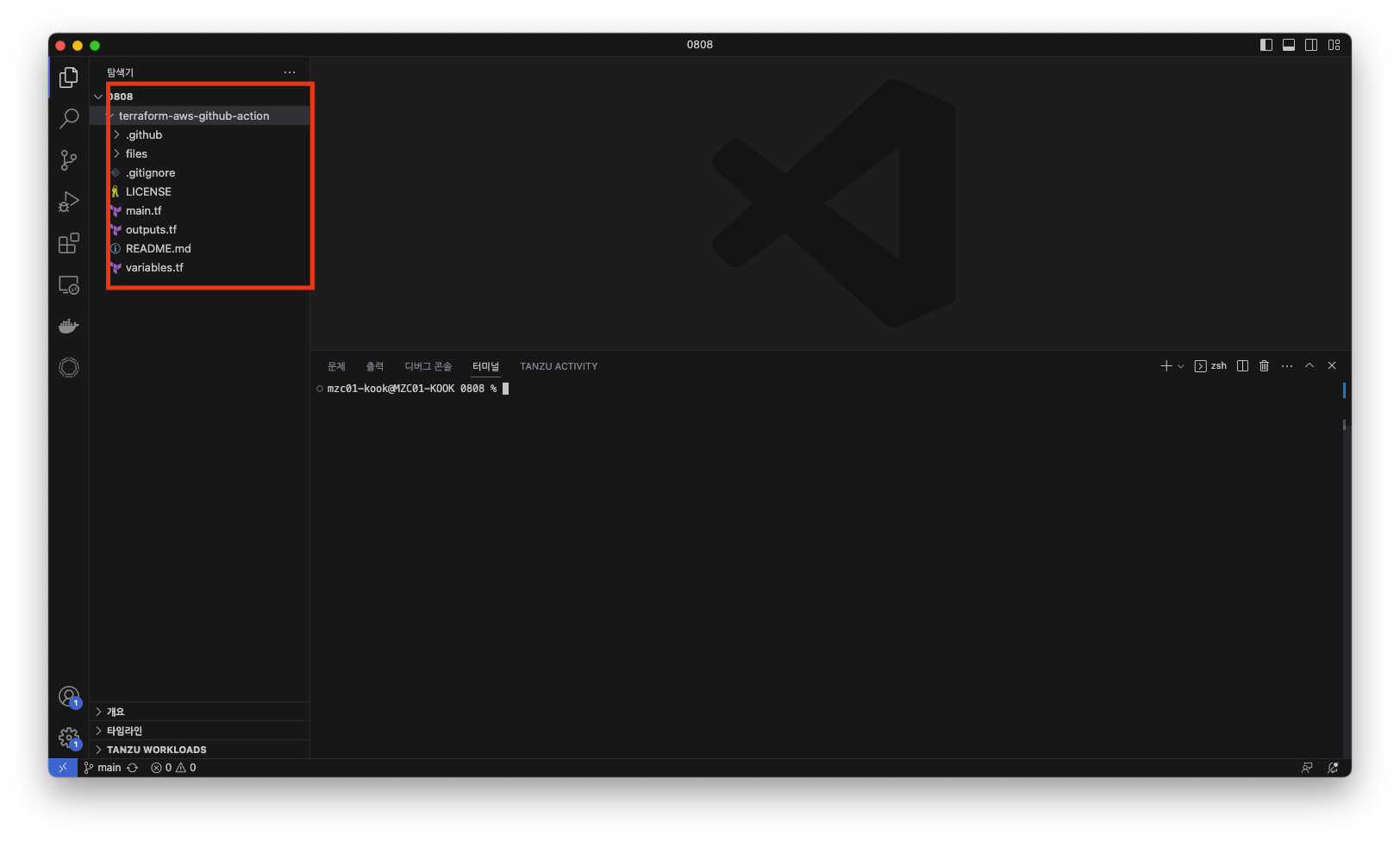Viewport: 1400px width, 841px height.
Task: Open terminal panel more actions ellipsis
Action: [x=1287, y=366]
